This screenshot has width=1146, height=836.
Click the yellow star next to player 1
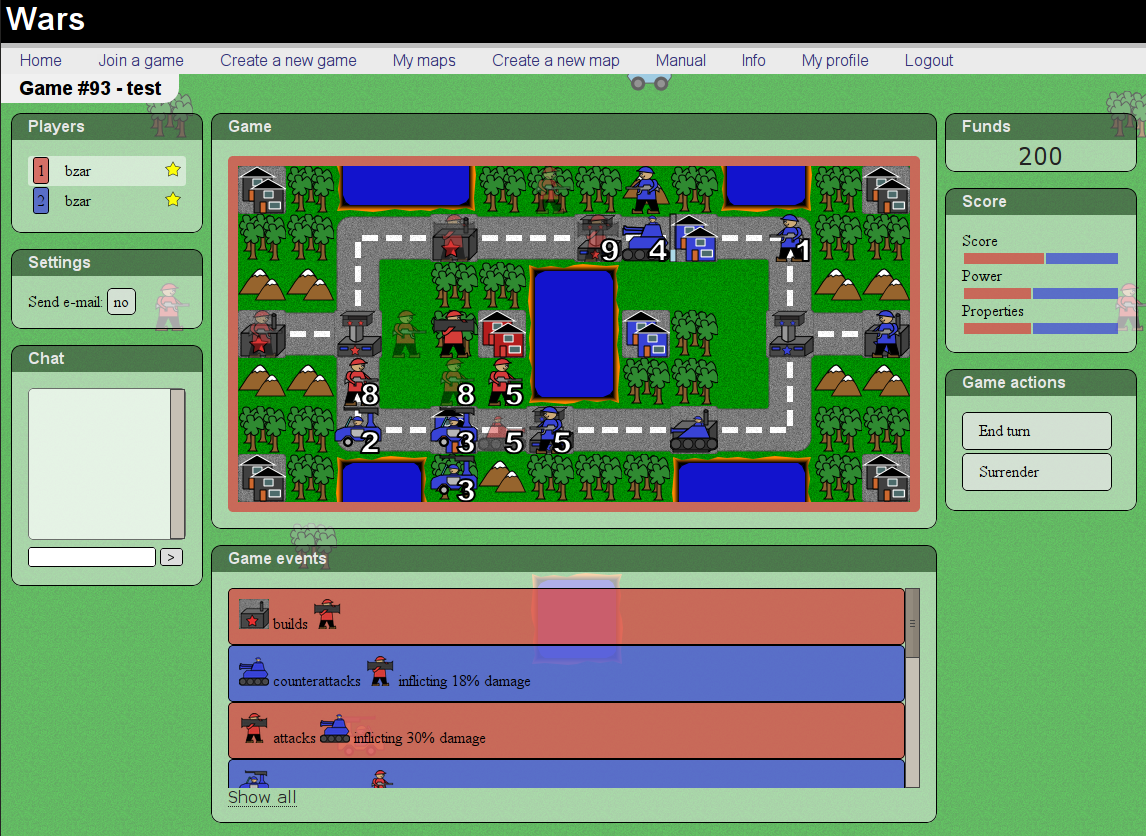point(173,170)
